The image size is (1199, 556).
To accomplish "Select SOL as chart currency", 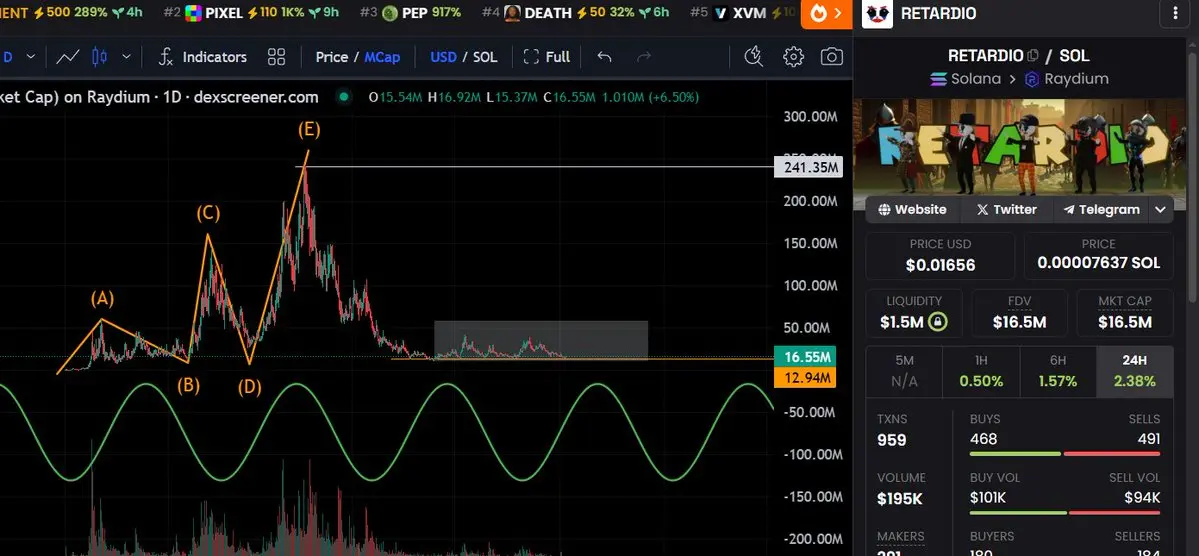I will [x=485, y=57].
